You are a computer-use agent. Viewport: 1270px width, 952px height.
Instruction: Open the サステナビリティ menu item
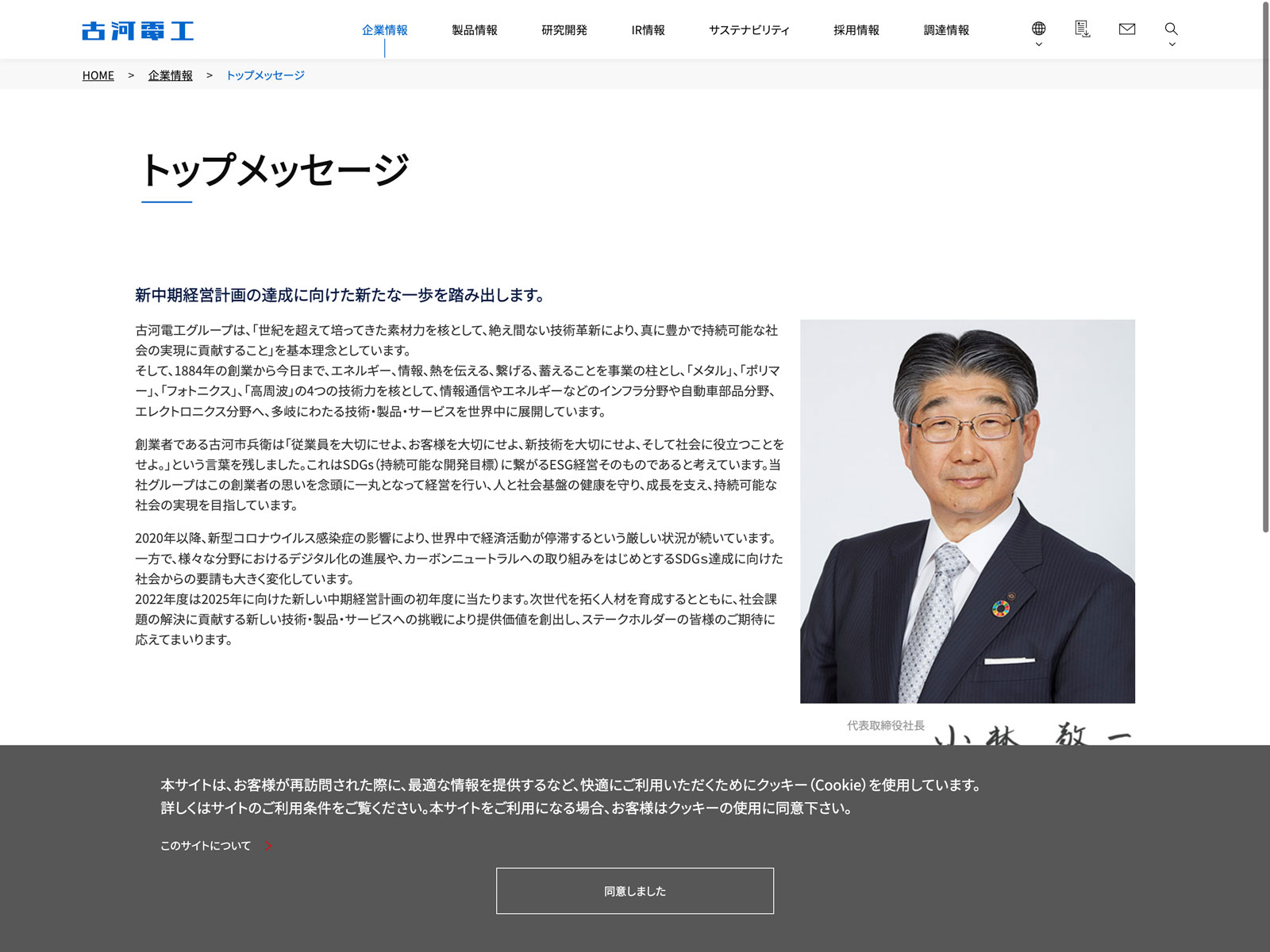tap(749, 30)
